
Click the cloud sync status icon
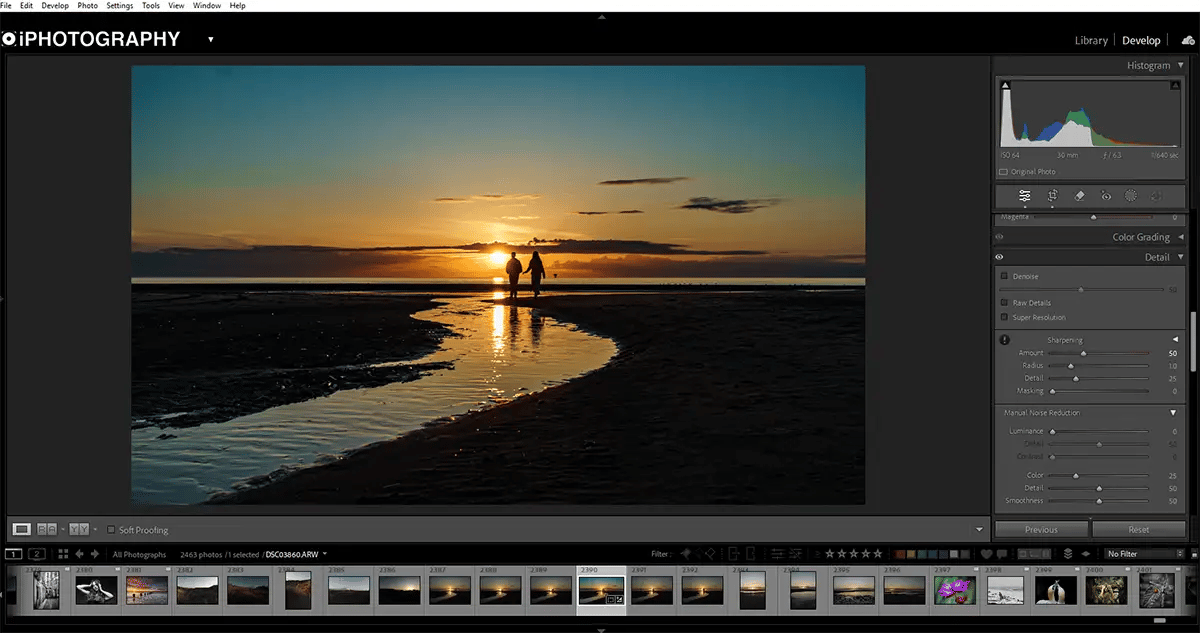(1188, 40)
